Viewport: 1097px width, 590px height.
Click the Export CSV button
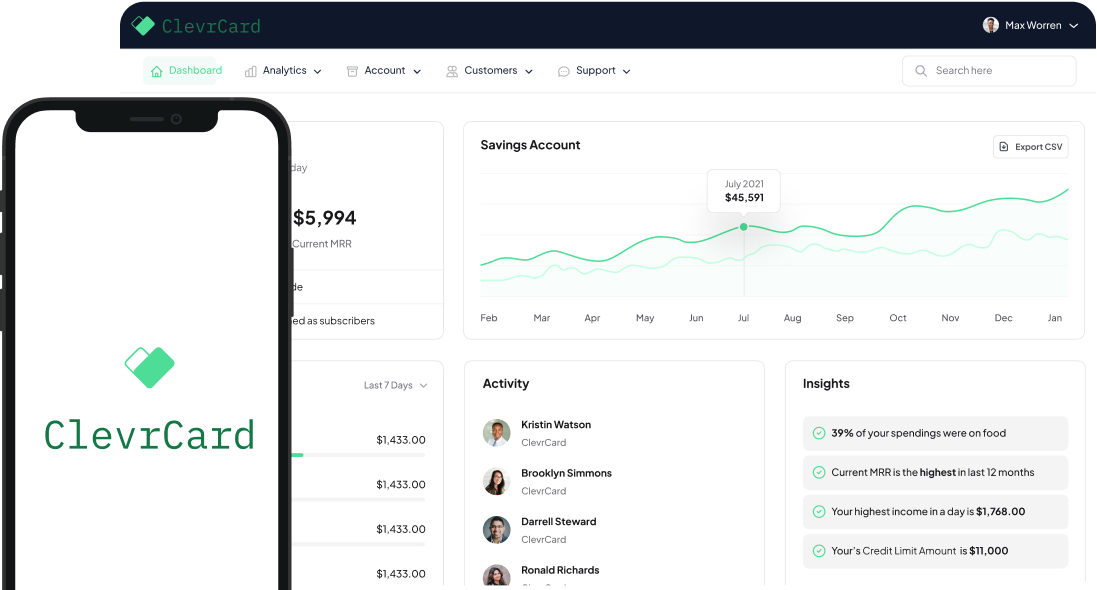pyautogui.click(x=1030, y=146)
